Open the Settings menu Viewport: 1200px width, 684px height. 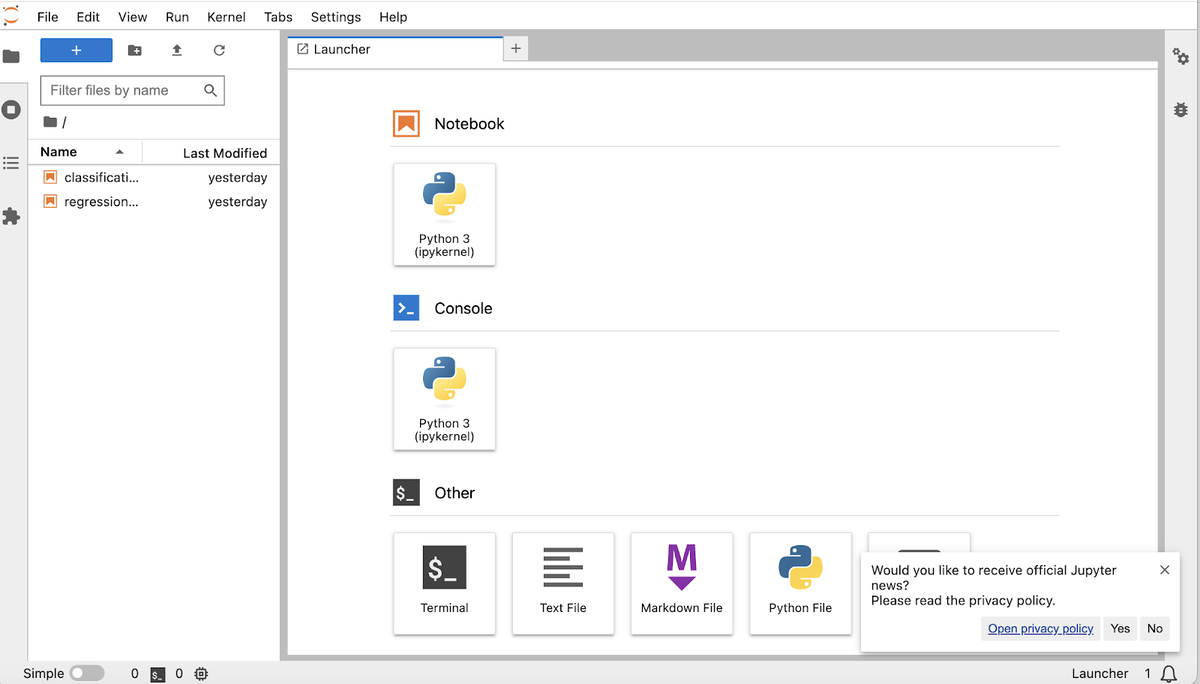point(335,17)
